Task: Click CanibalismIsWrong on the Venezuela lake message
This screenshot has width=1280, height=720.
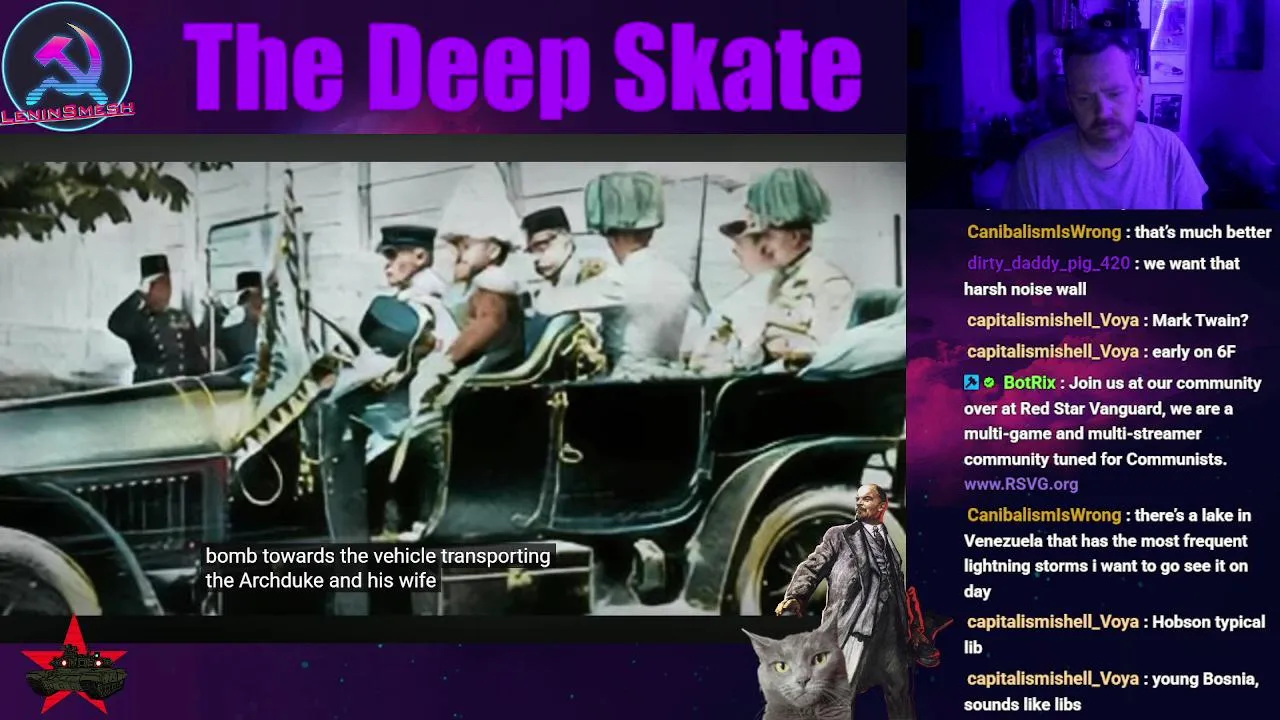Action: 1044,515
